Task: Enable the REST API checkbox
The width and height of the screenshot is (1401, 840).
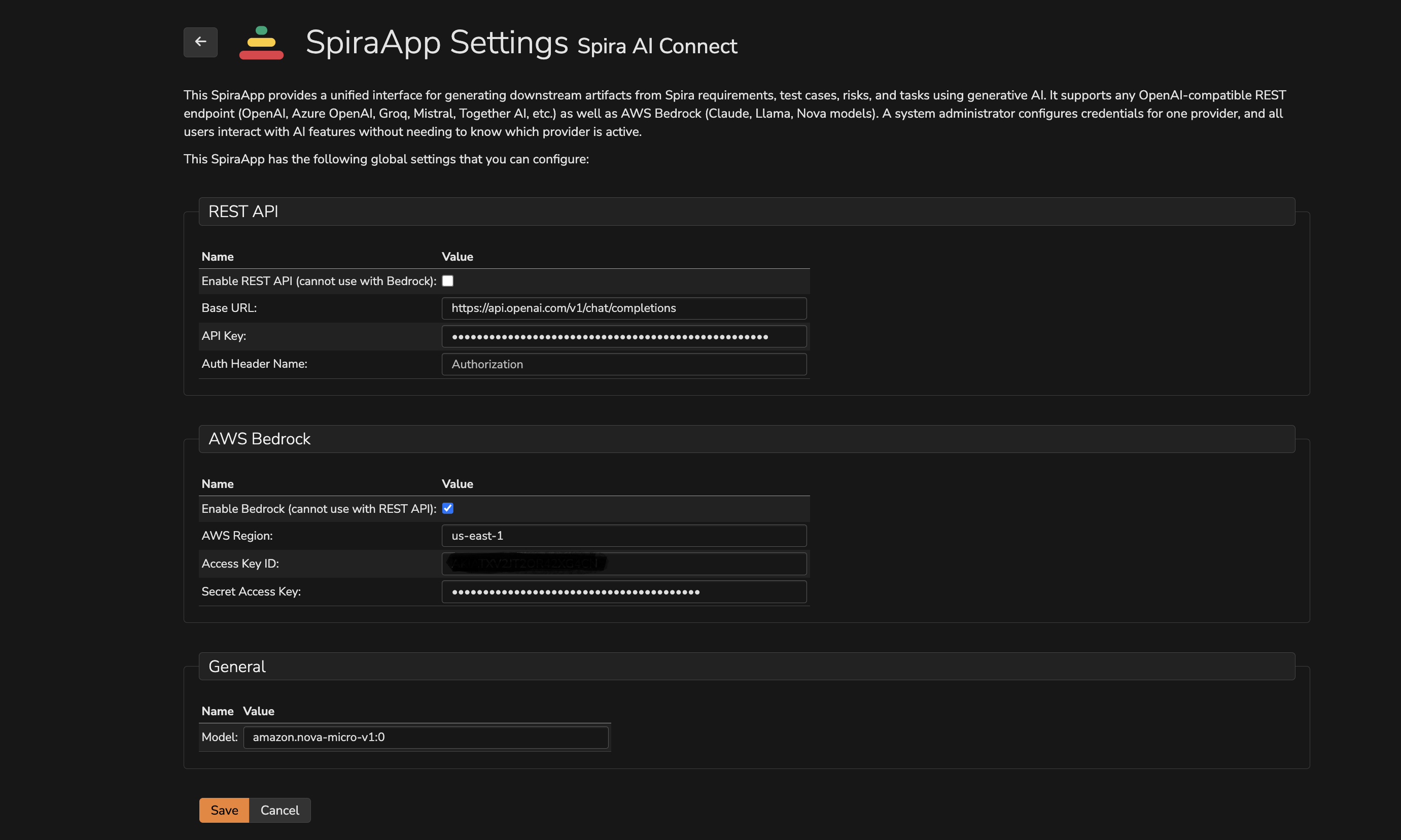Action: coord(447,281)
